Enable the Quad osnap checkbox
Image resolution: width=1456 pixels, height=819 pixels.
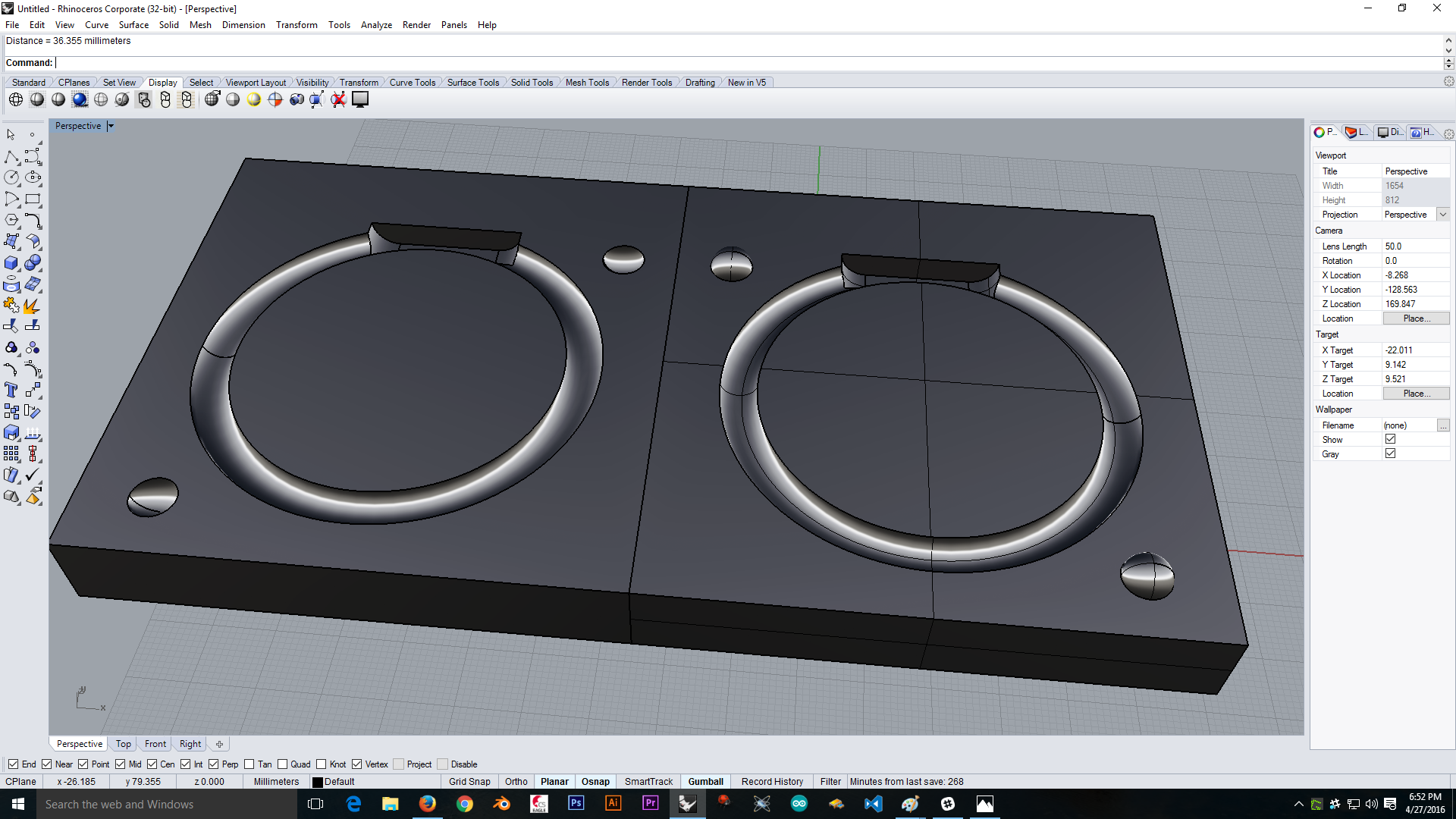click(283, 764)
